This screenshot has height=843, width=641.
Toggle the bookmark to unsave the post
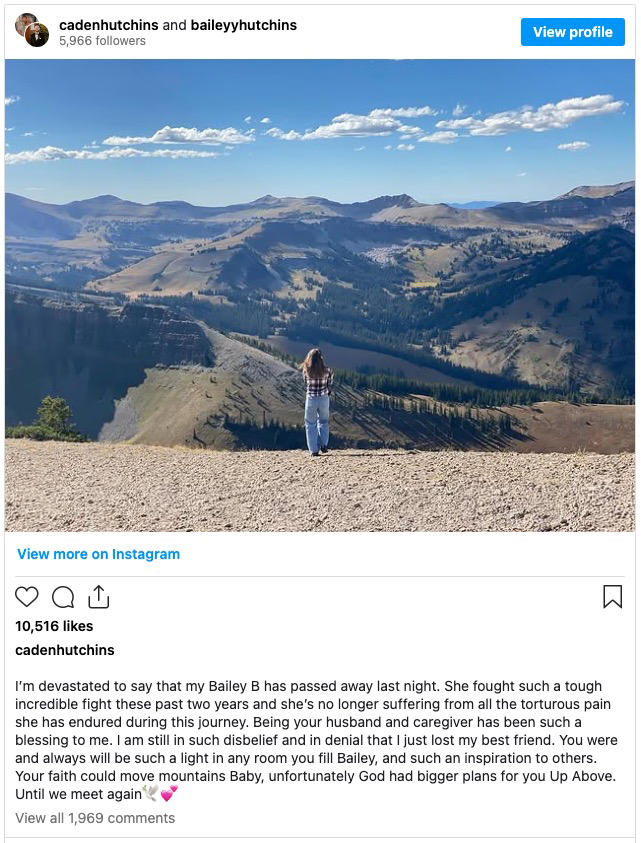point(614,596)
